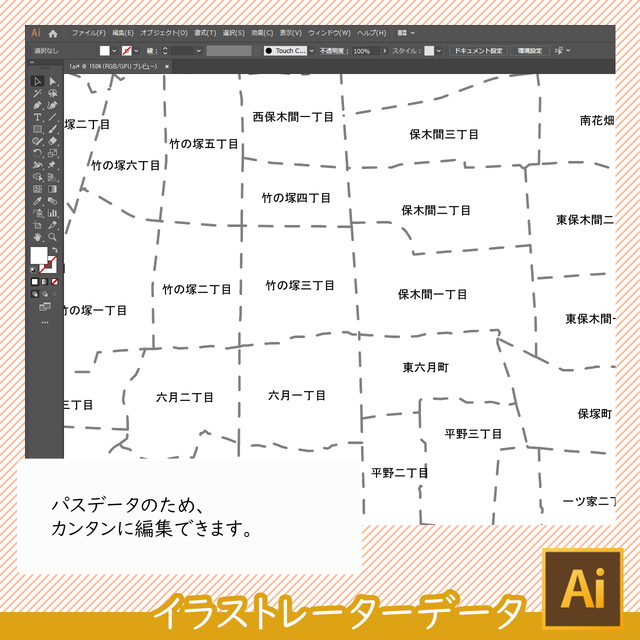The image size is (640, 640).
Task: Select the Direct Selection tool
Action: 53,81
